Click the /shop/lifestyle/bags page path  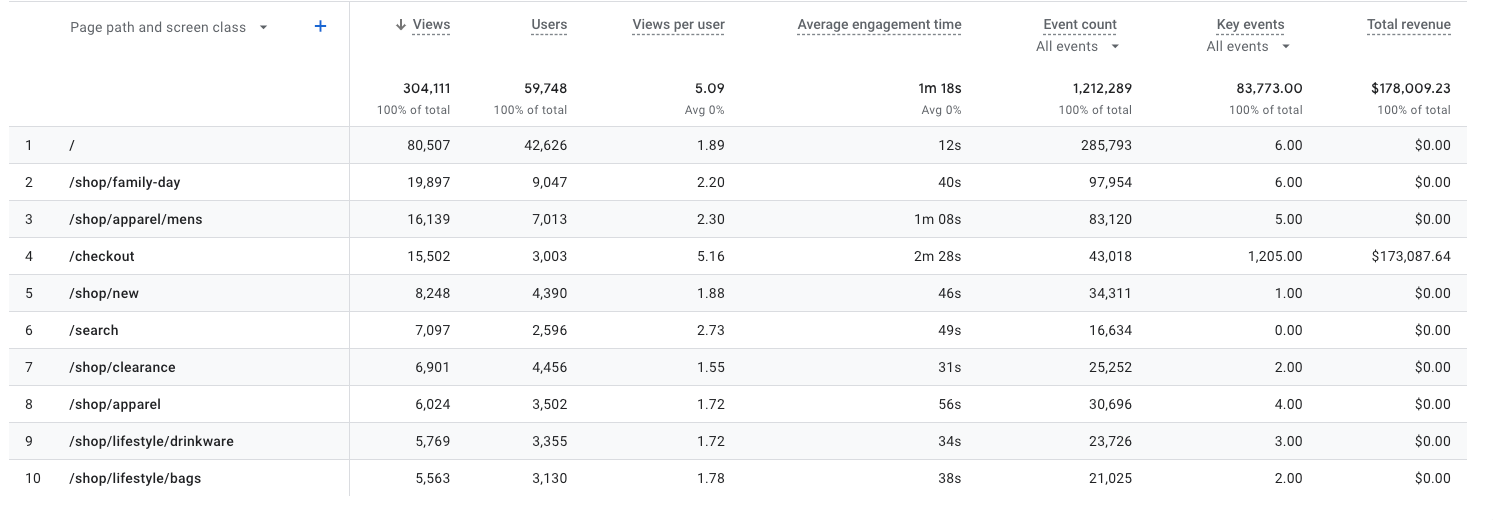click(135, 479)
